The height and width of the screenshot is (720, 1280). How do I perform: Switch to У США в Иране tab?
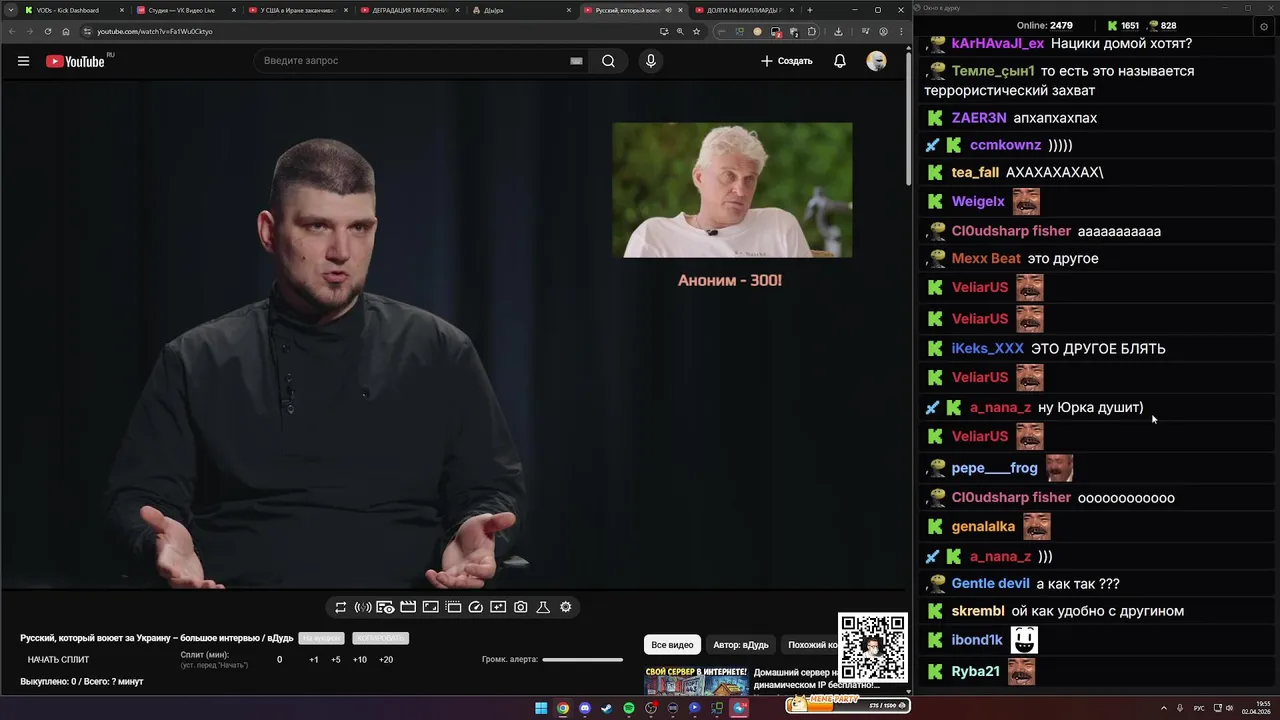click(299, 10)
